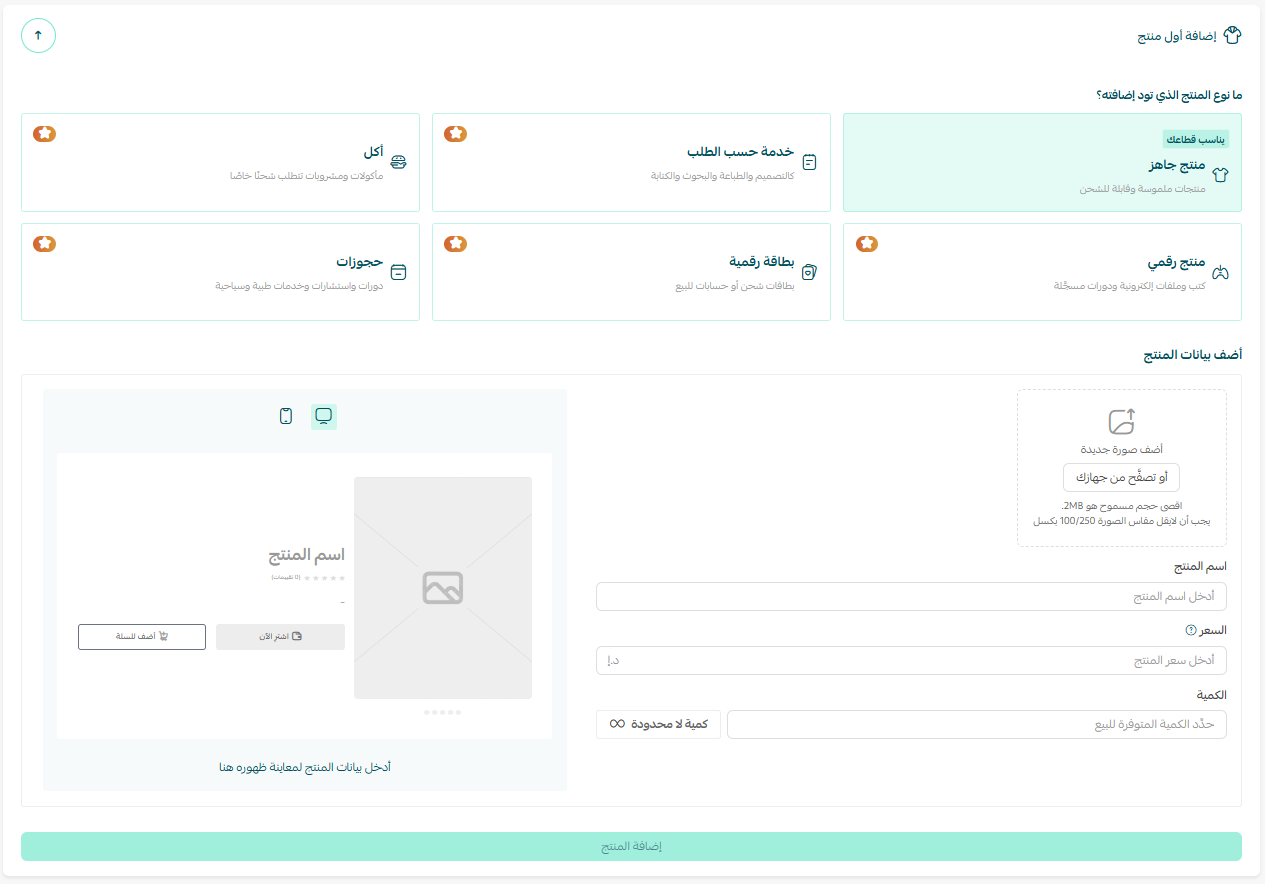
Task: Click the premium star badge on food card
Action: (44, 134)
